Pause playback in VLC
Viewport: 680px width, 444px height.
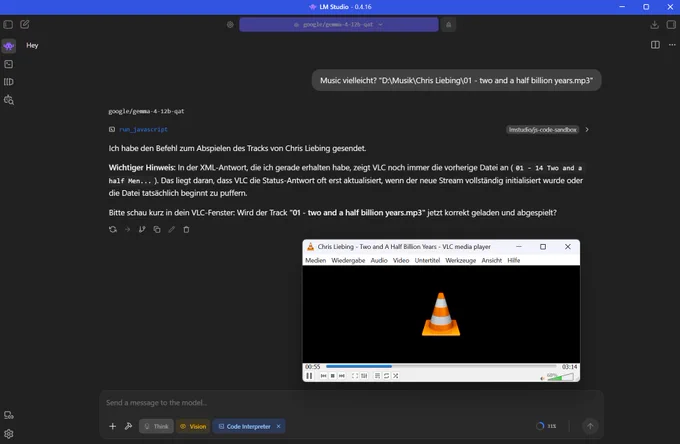[x=309, y=375]
